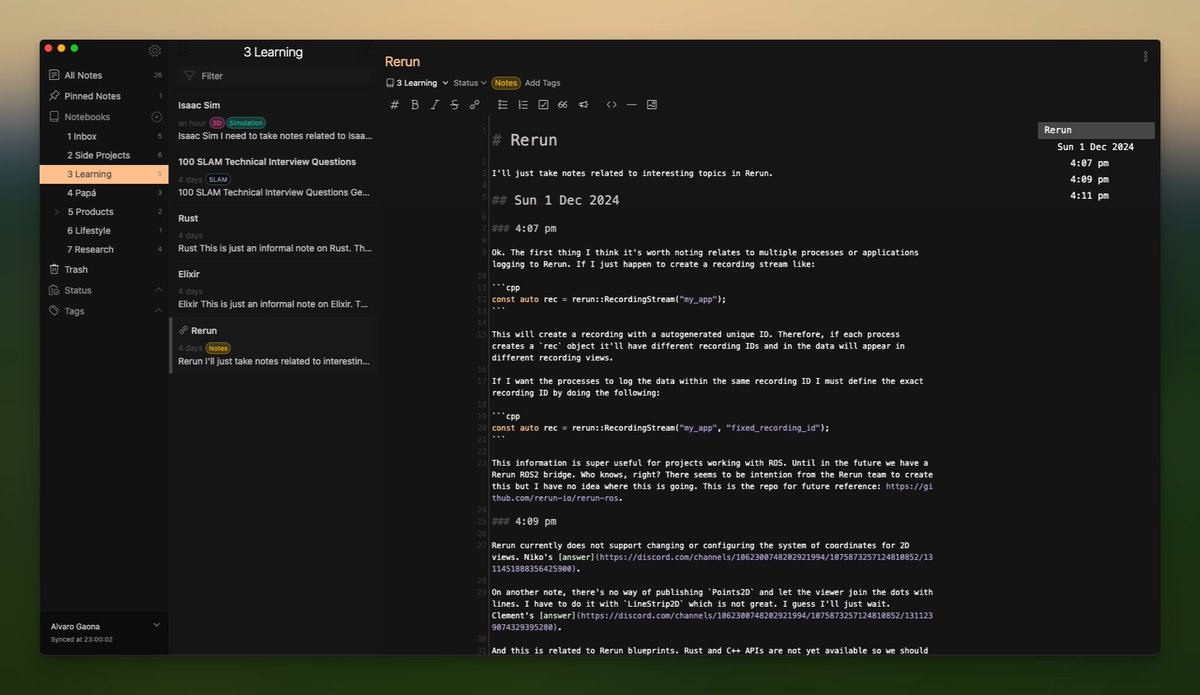
Task: Insert a horizontal rule from the toolbar
Action: [632, 104]
